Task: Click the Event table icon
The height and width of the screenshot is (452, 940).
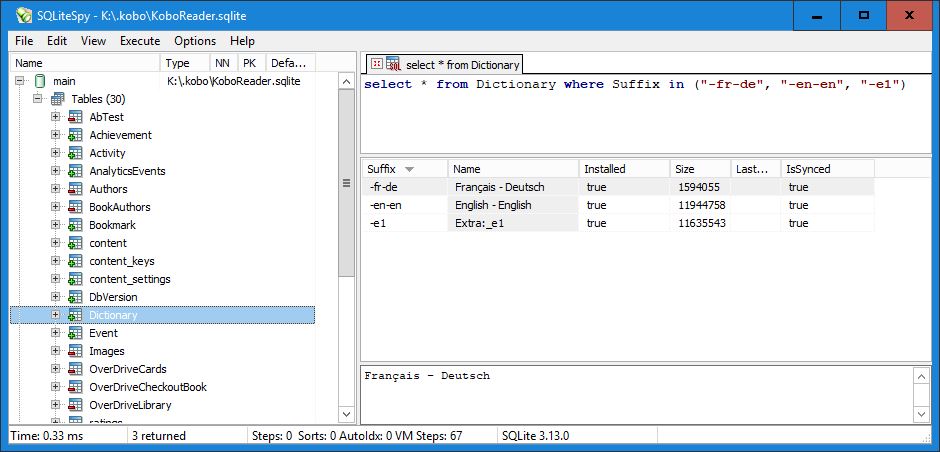Action: 75,333
